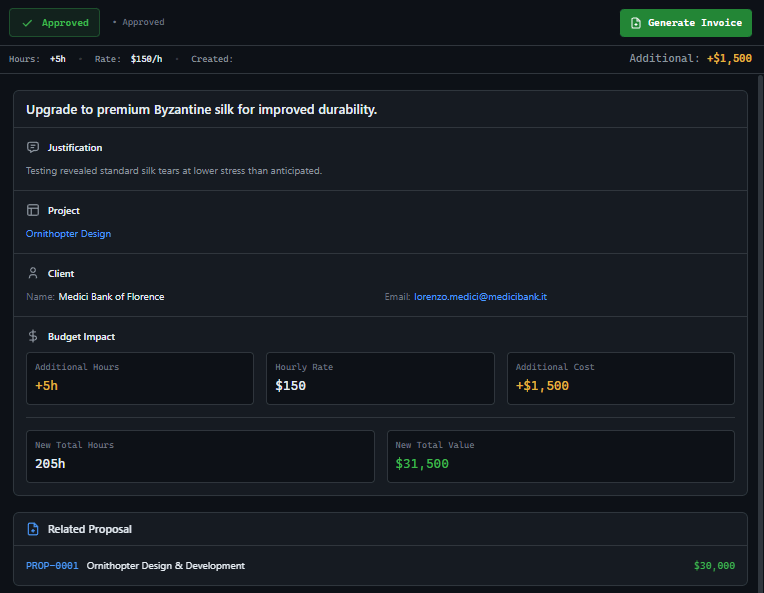Click the Project layout icon
Viewport: 764px width, 593px height.
pyautogui.click(x=33, y=211)
